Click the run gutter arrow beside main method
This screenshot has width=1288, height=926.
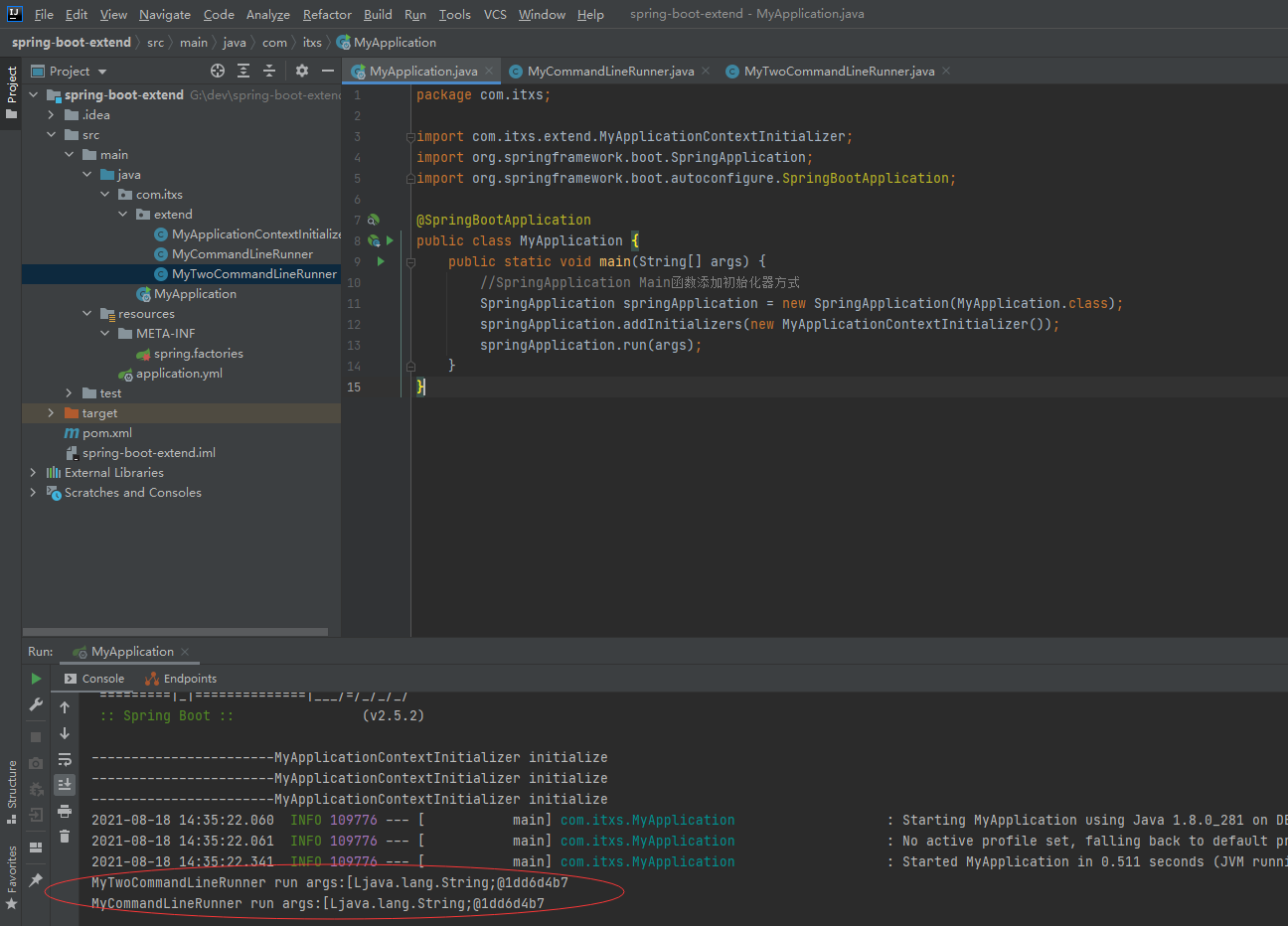[381, 261]
